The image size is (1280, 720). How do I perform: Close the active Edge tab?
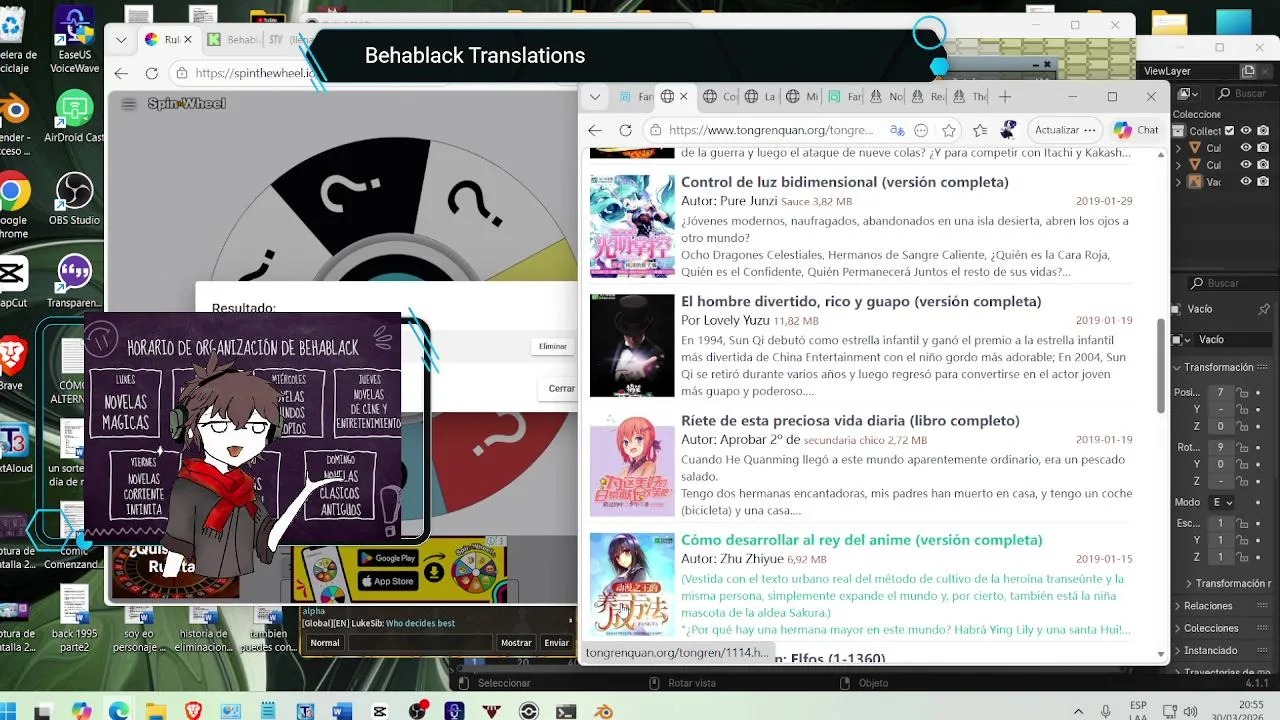pos(684,97)
